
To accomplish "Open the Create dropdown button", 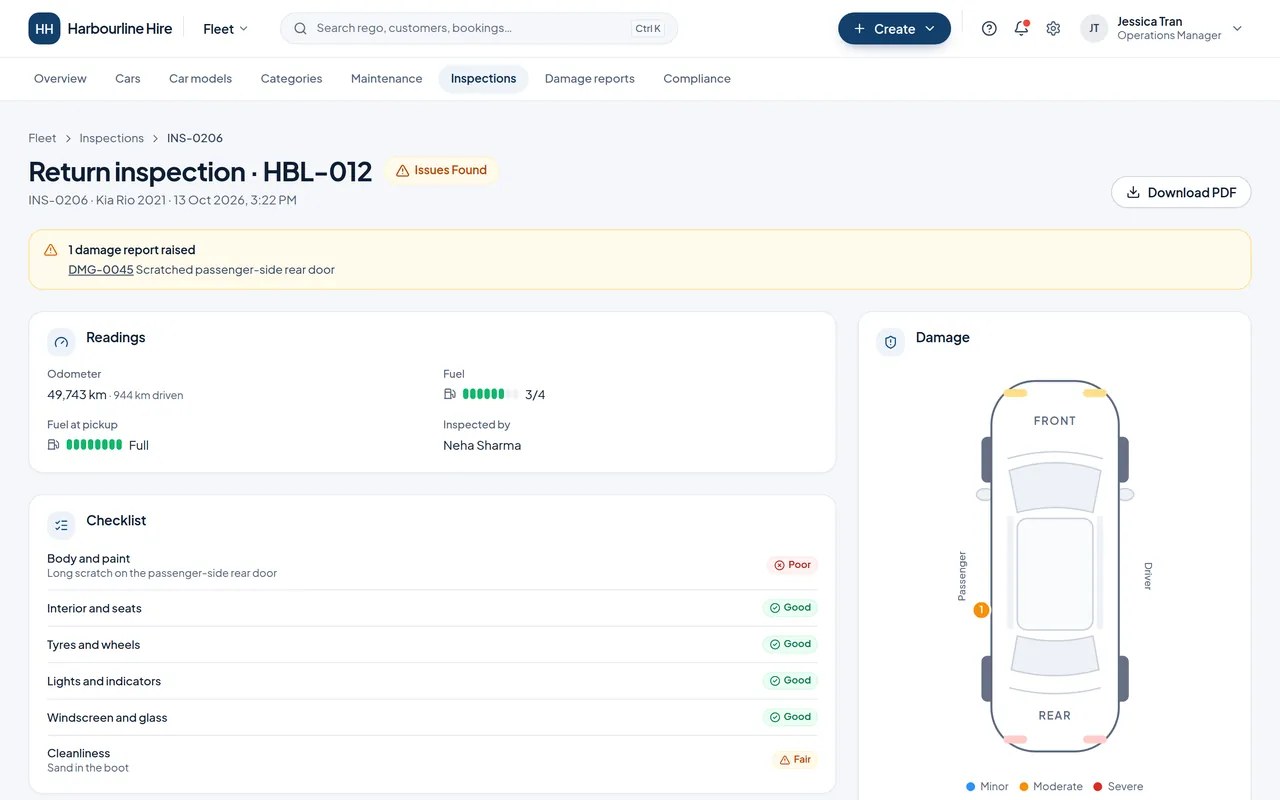I will point(894,29).
